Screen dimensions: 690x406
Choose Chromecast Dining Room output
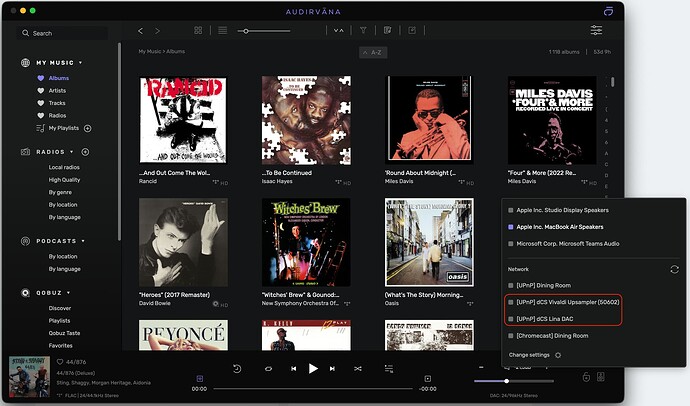[552, 336]
